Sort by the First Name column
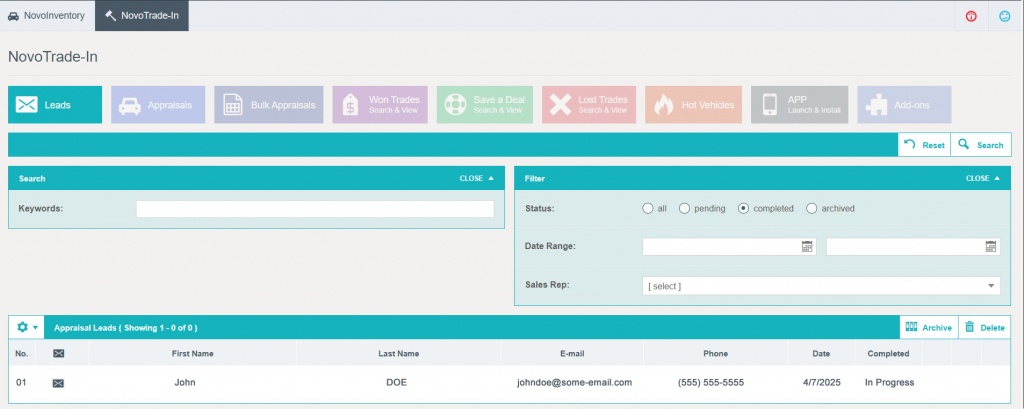This screenshot has width=1024, height=409. [x=193, y=353]
